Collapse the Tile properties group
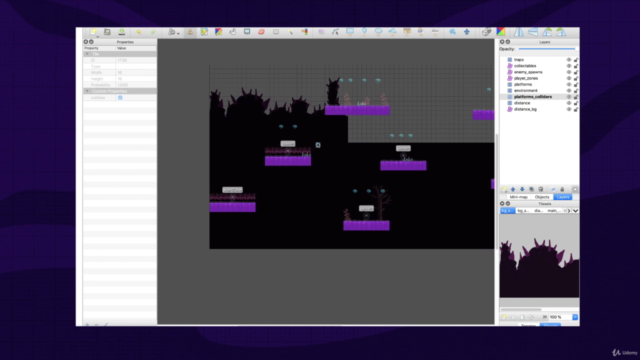The image size is (640, 360). (x=87, y=54)
